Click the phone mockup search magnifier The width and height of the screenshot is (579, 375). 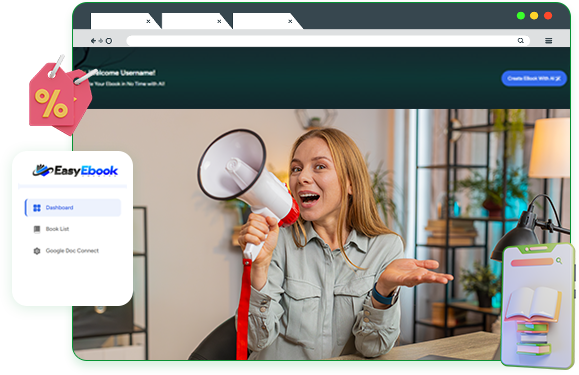click(x=559, y=261)
